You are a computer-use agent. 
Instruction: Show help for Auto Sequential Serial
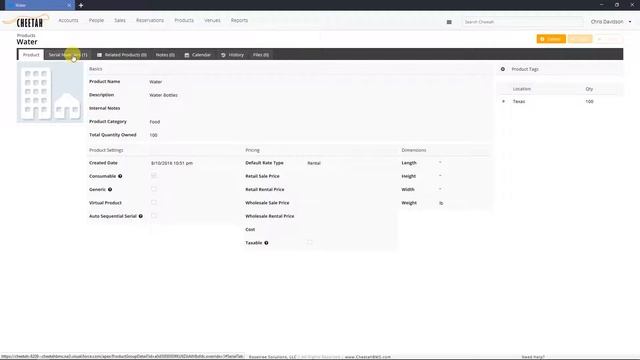(140, 216)
